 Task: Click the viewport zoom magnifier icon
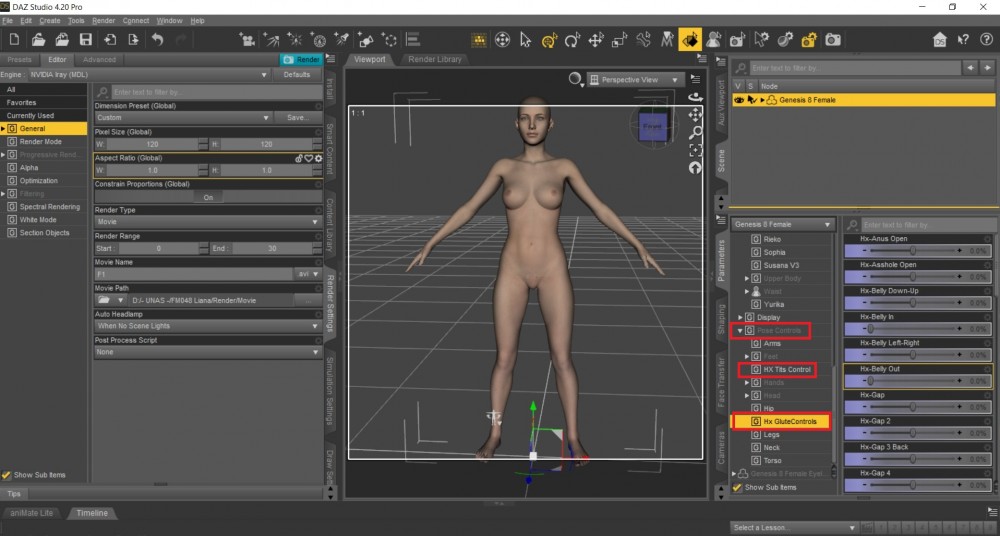[695, 132]
